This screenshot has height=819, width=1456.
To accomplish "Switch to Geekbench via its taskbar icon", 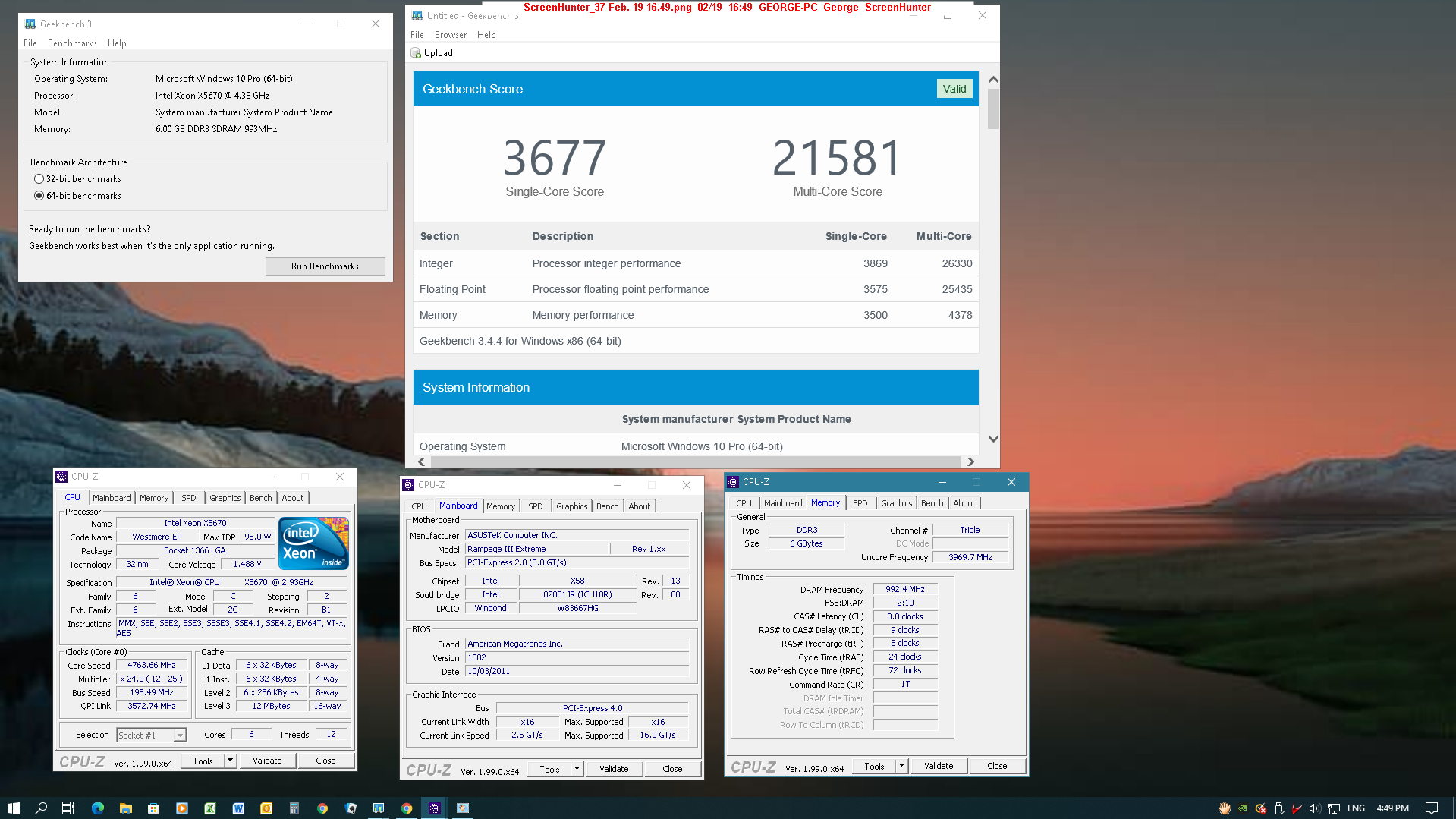I will (x=379, y=808).
